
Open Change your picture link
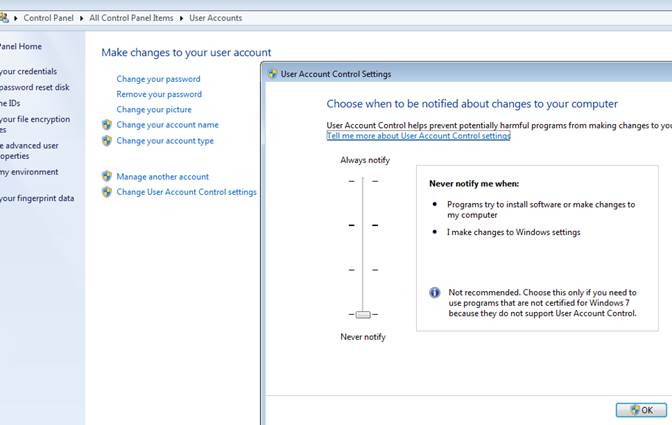coord(154,110)
